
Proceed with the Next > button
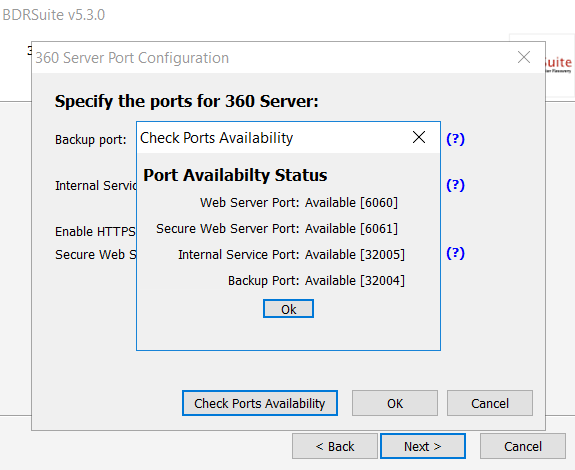click(423, 446)
